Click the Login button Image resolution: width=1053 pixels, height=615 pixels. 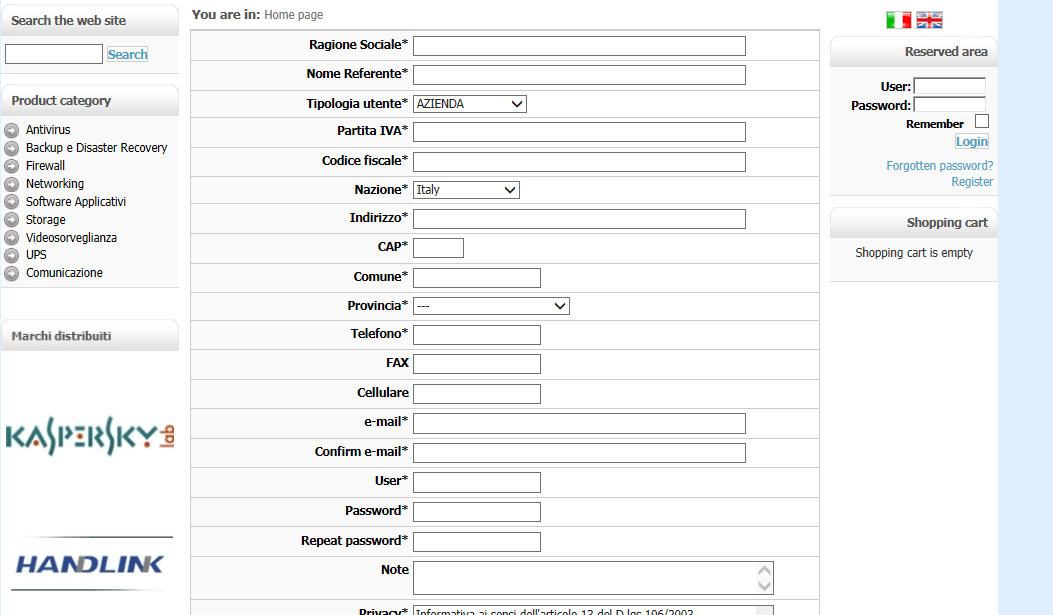coord(972,142)
